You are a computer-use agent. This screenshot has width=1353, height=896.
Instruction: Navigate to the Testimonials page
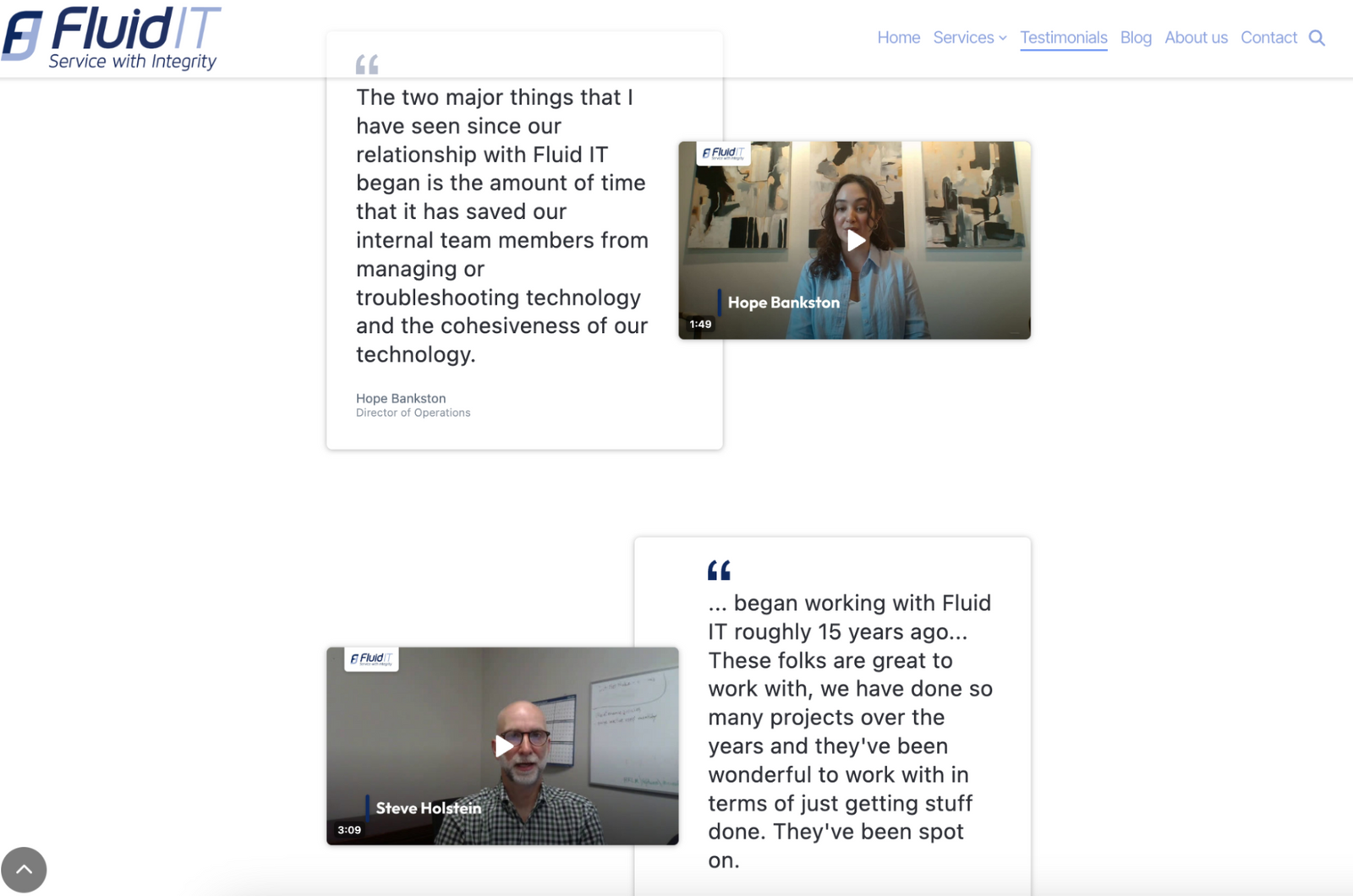coord(1063,37)
